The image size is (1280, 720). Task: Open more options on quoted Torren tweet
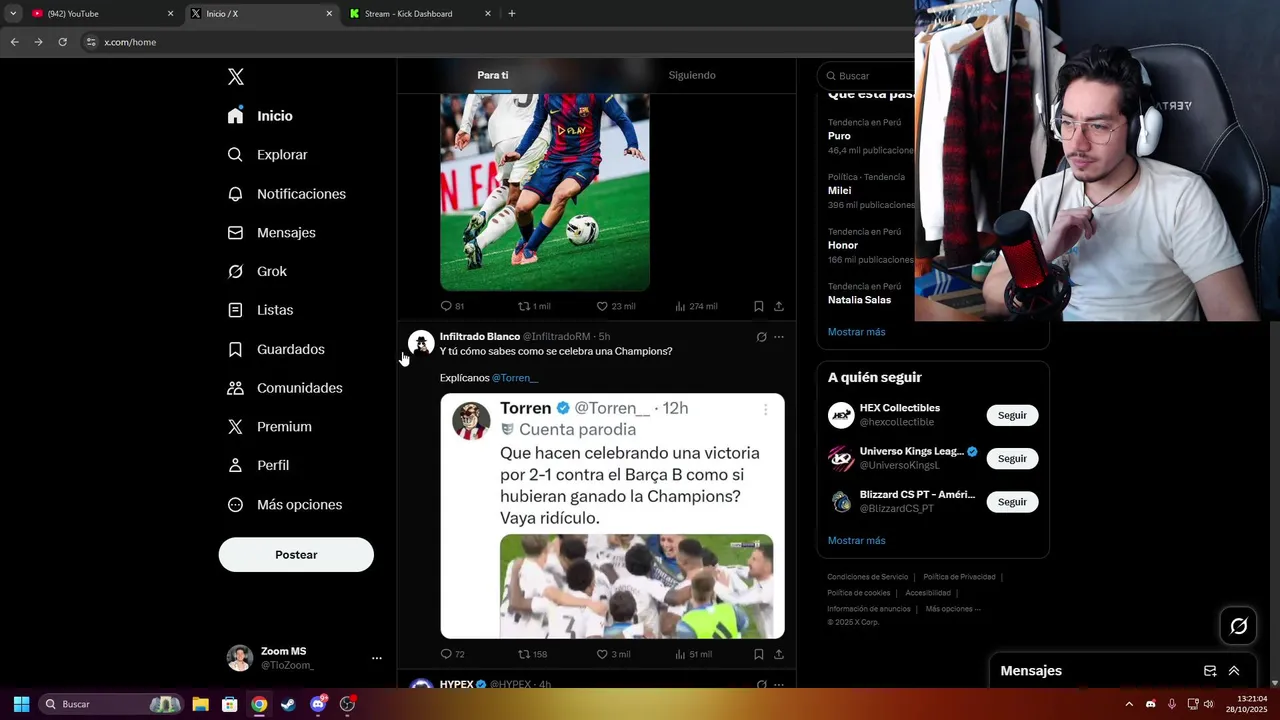tap(766, 409)
